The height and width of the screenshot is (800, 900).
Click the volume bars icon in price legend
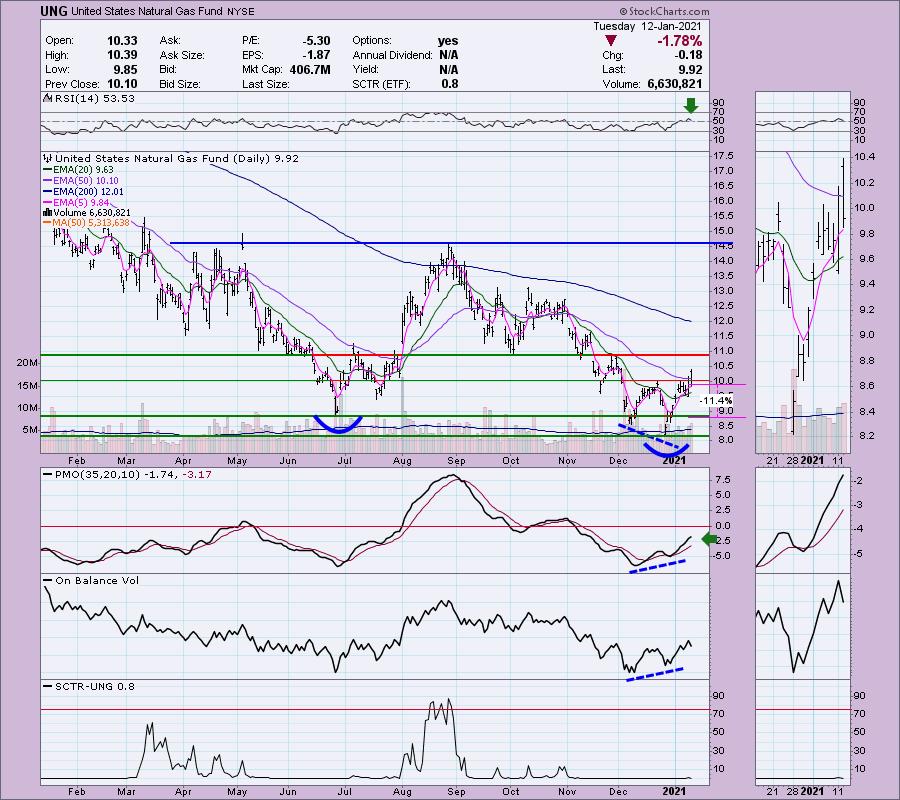pyautogui.click(x=48, y=213)
